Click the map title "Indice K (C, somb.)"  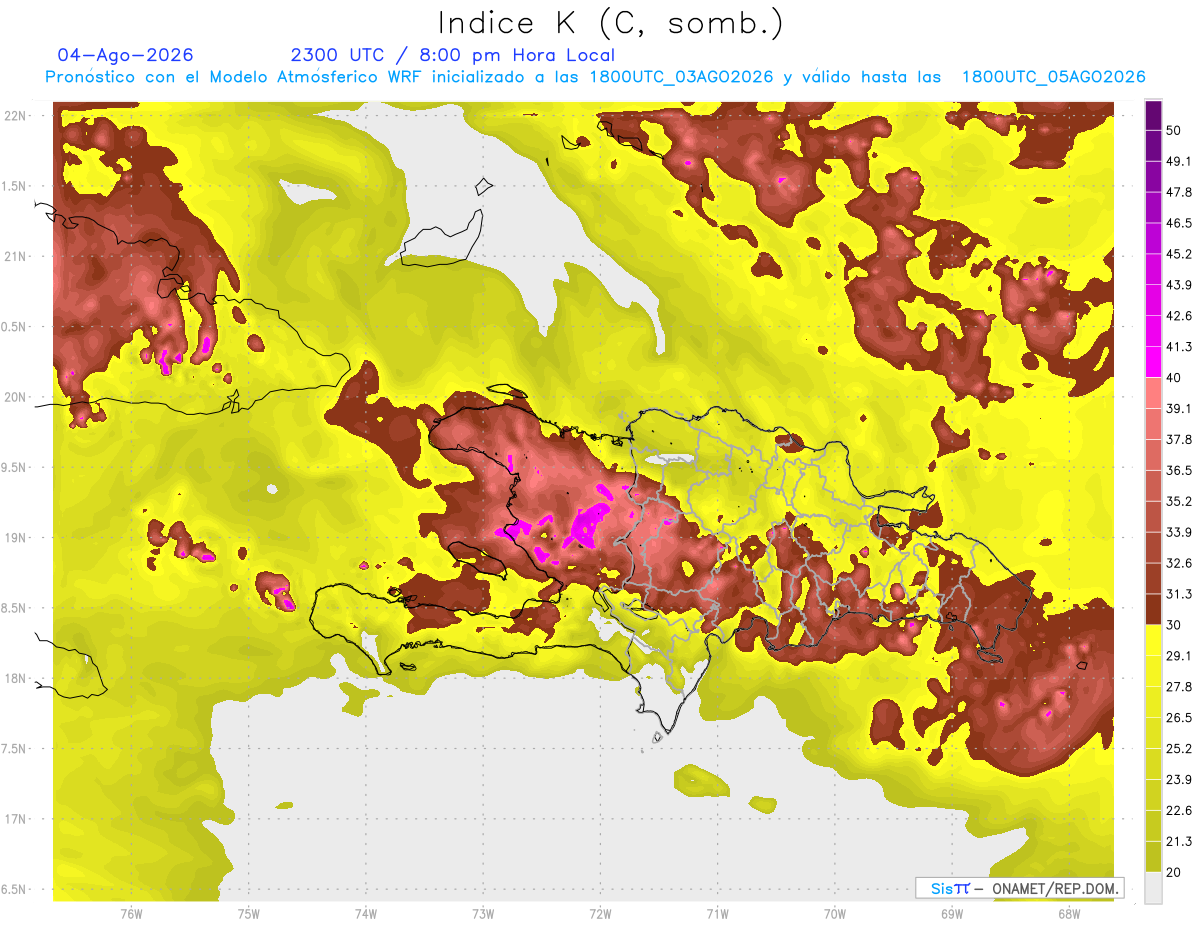[x=610, y=22]
